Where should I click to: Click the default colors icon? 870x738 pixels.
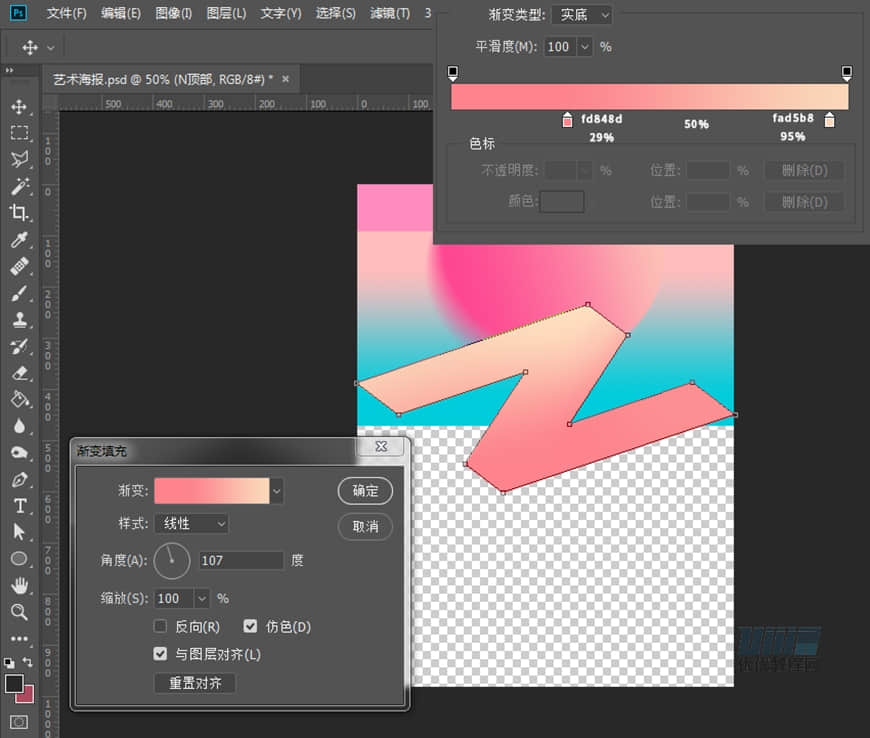(9, 663)
